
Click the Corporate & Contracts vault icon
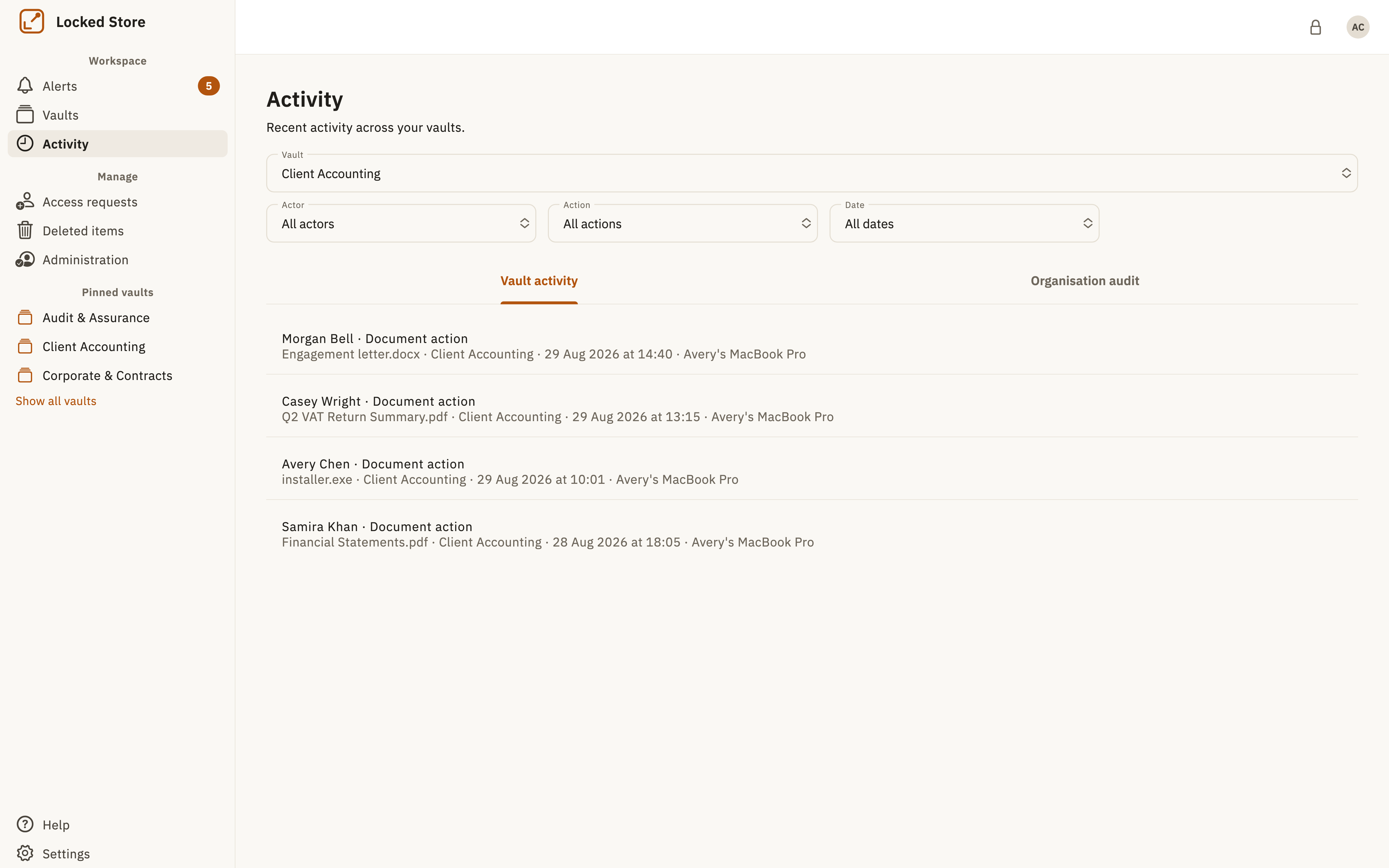(x=25, y=375)
